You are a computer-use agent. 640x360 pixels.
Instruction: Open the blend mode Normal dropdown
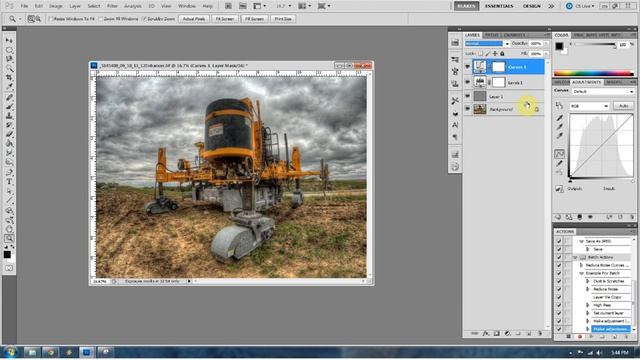point(487,43)
